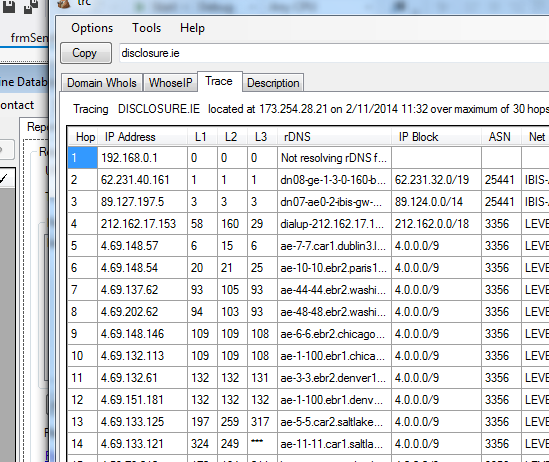Click the L2 column header
This screenshot has height=462, width=549.
232,137
